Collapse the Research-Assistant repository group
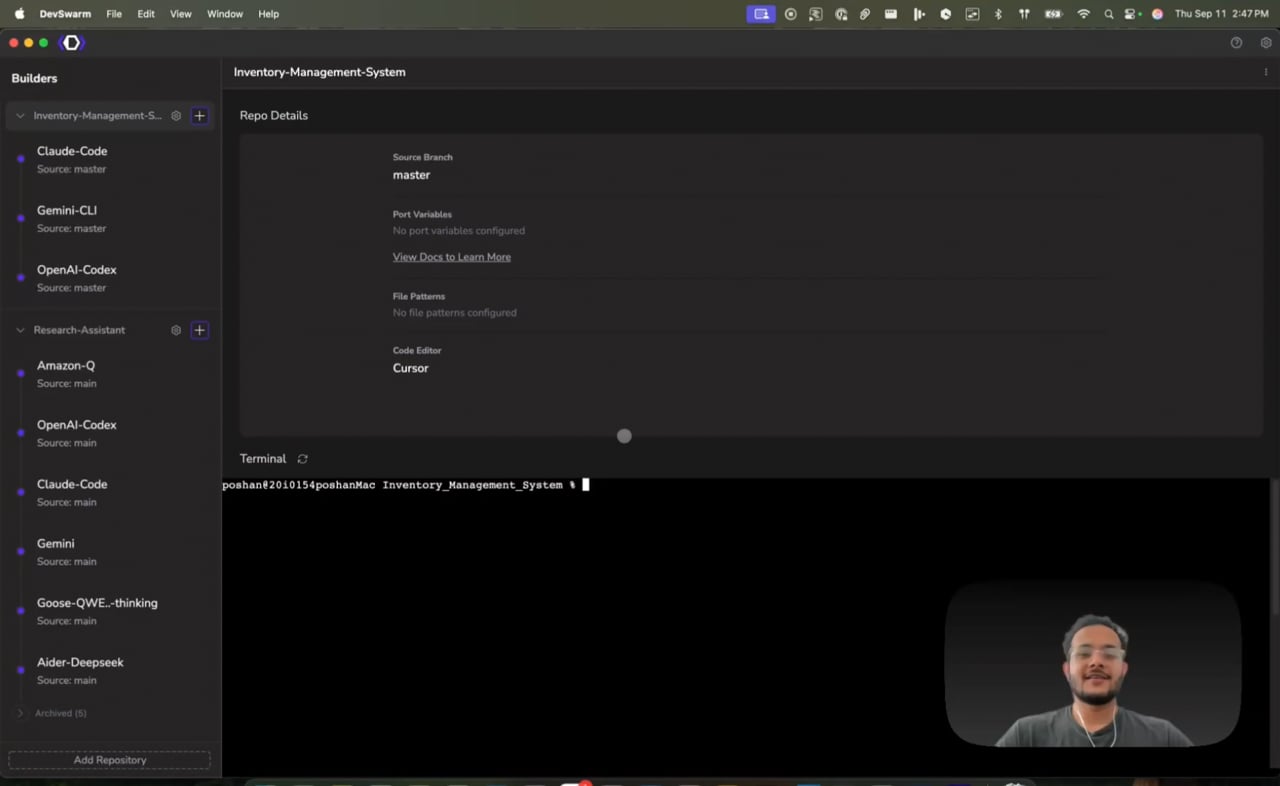The height and width of the screenshot is (786, 1280). coord(20,330)
